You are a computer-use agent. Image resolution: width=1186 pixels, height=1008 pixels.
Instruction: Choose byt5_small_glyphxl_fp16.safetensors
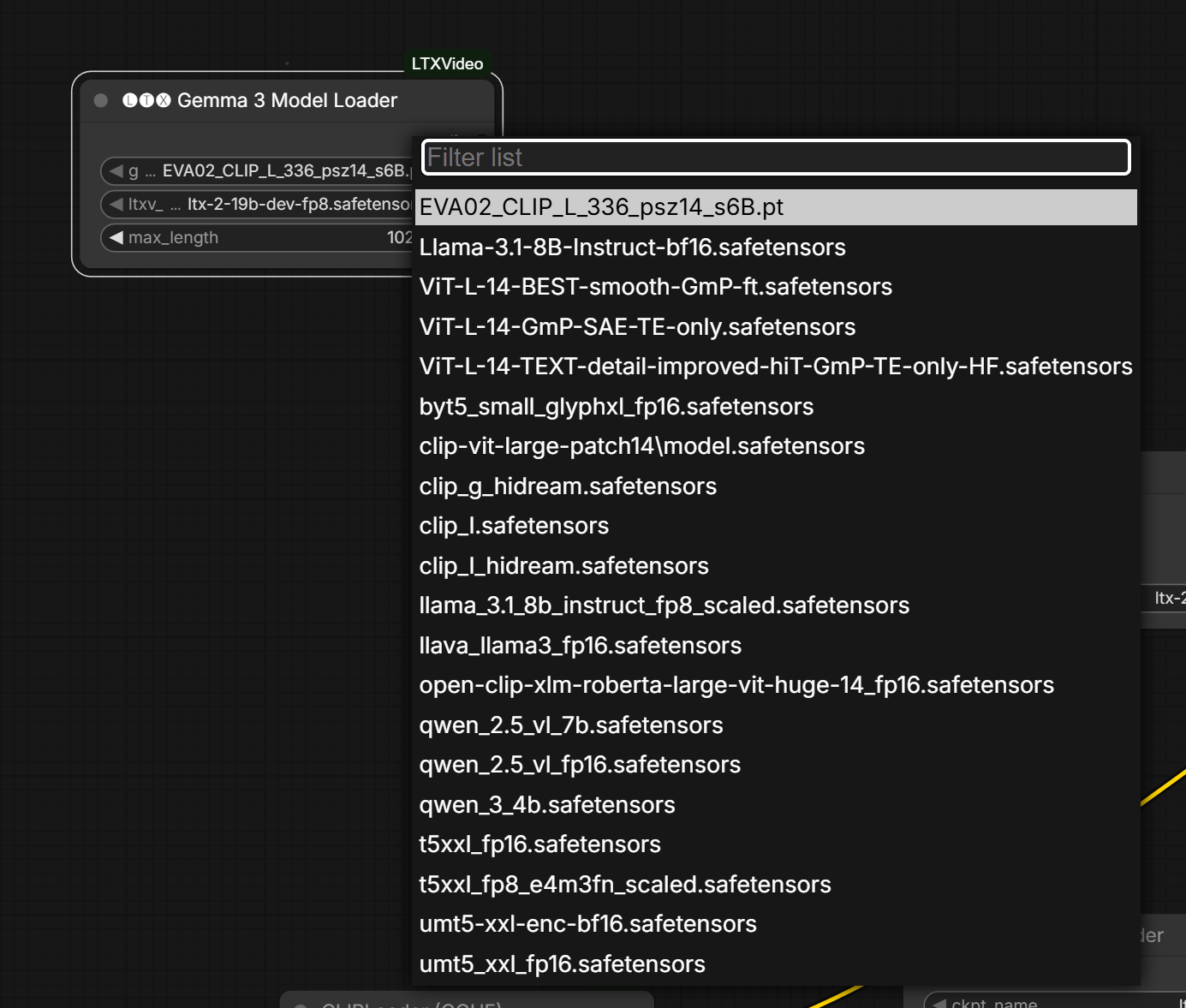click(776, 407)
